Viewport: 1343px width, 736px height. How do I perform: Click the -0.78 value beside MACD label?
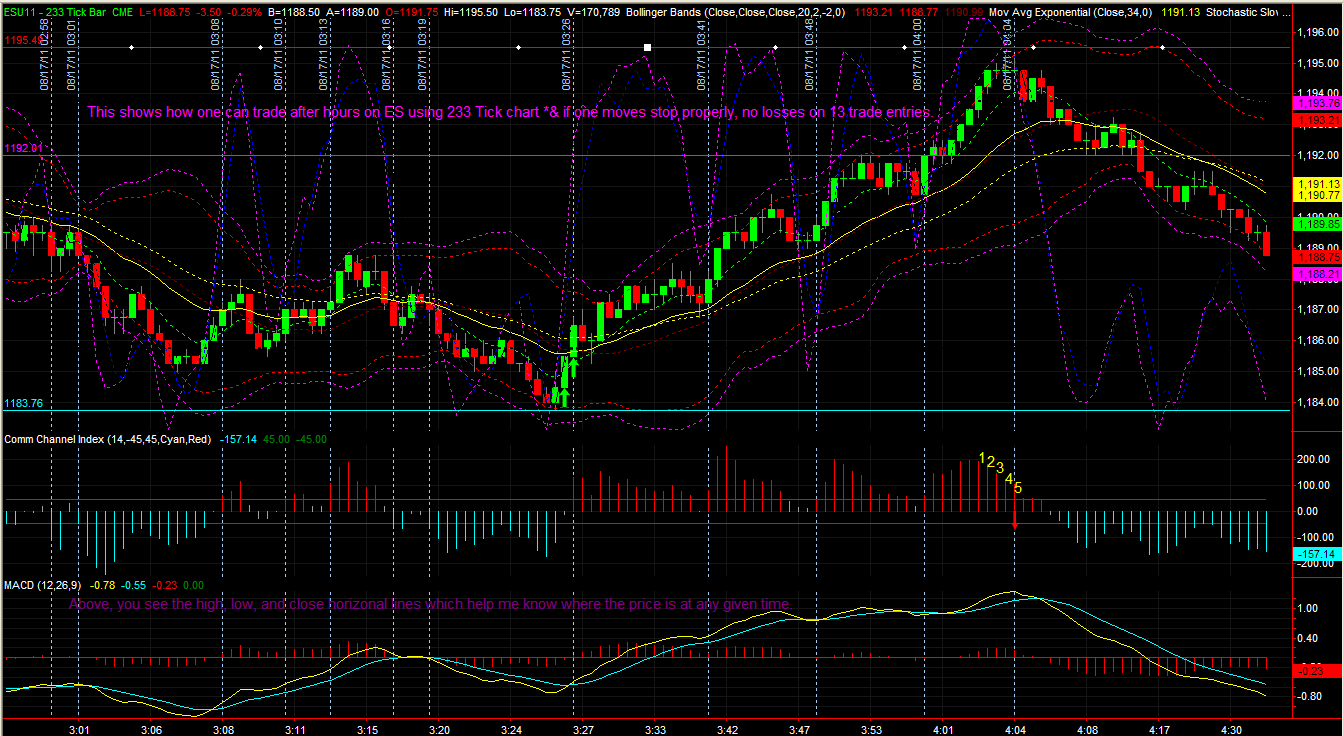pos(102,584)
